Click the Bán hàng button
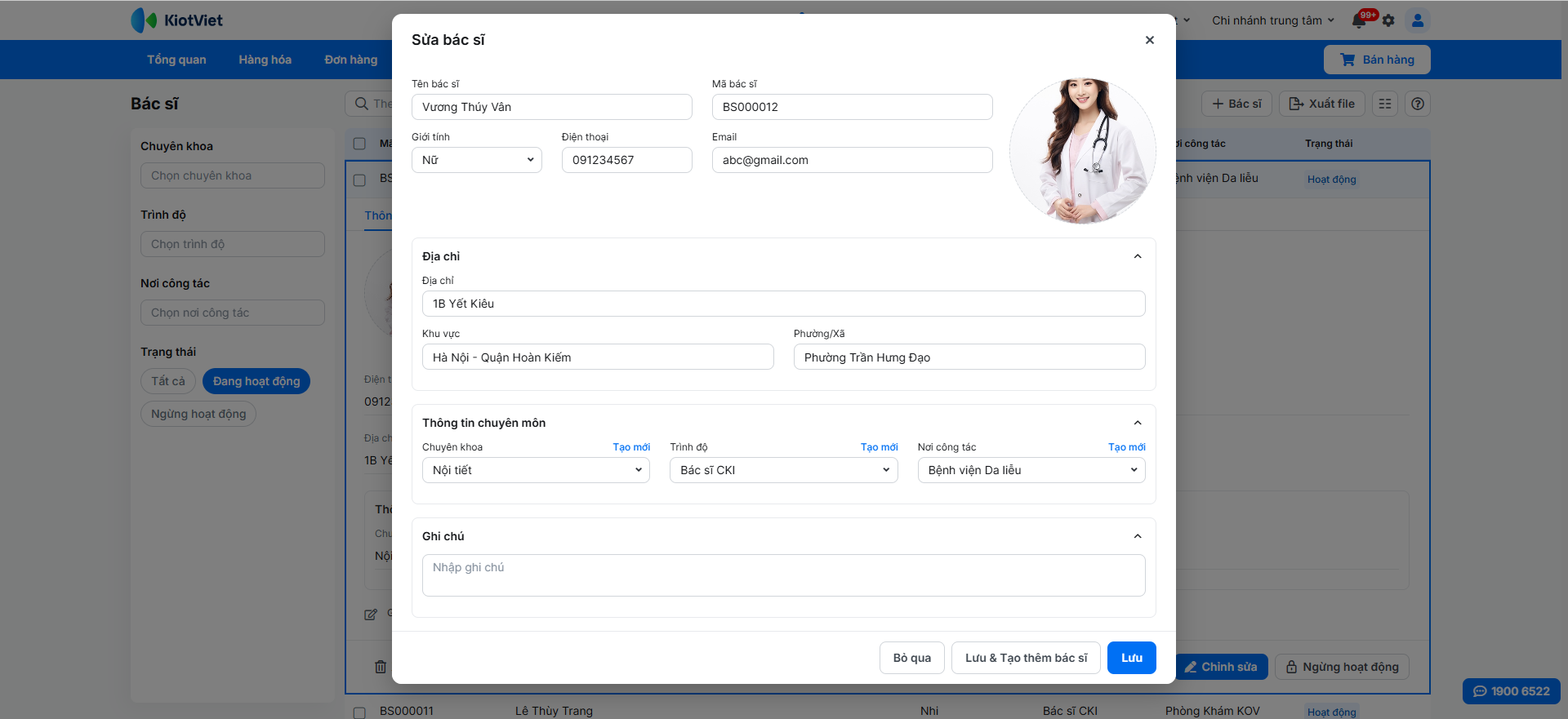Image resolution: width=1568 pixels, height=719 pixels. point(1377,60)
